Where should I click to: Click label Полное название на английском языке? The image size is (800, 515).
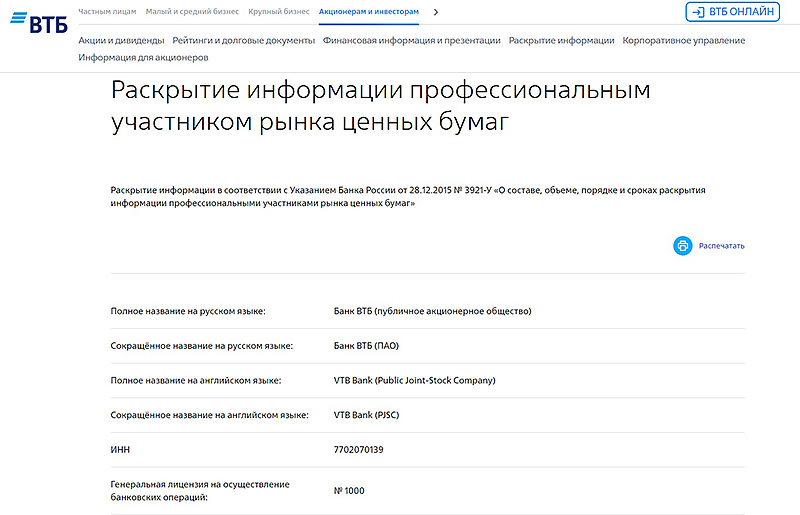196,381
